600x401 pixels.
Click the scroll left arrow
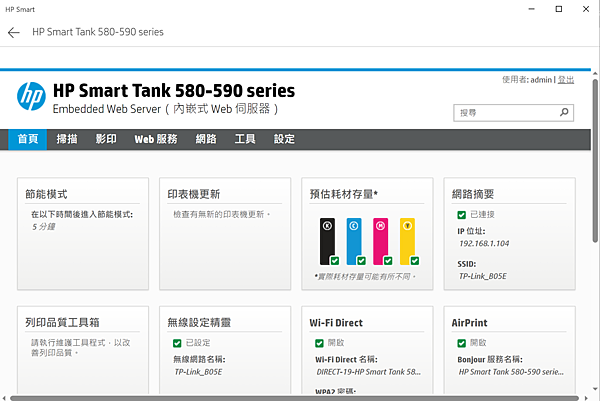4,398
